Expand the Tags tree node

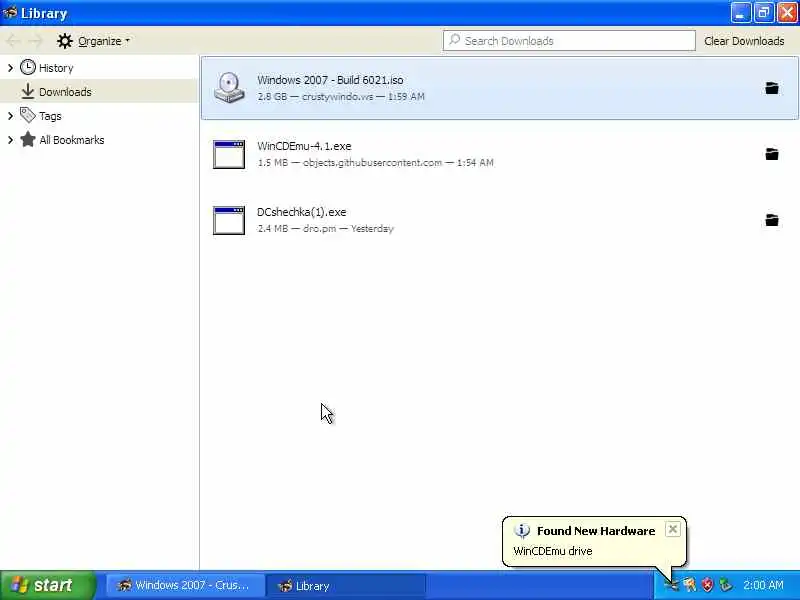tap(10, 116)
